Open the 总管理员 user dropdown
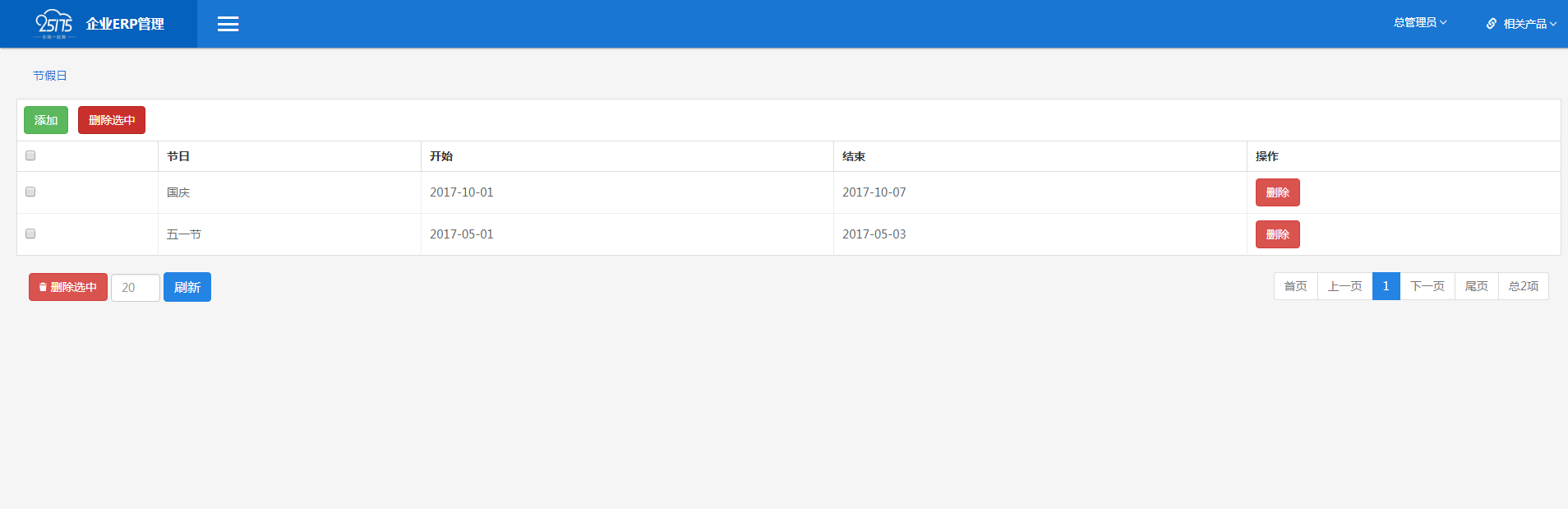 point(1419,23)
